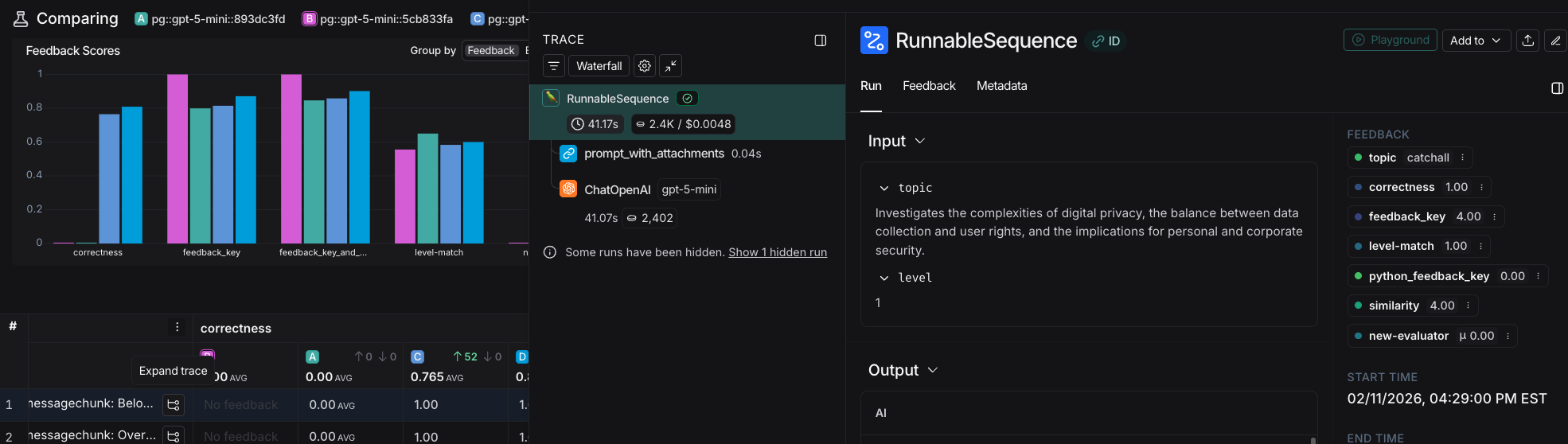Click the 2,402 tokens badge
The height and width of the screenshot is (444, 1568).
click(650, 218)
